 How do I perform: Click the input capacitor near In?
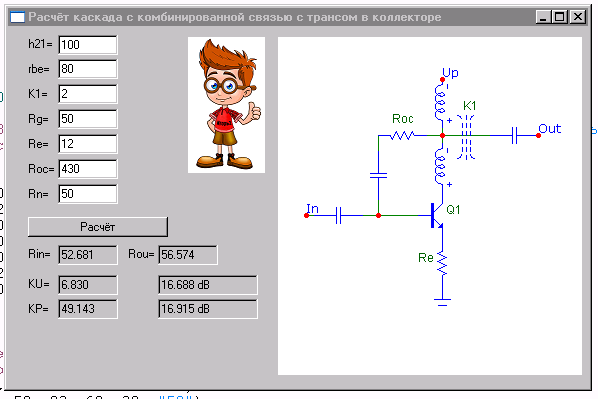point(338,216)
